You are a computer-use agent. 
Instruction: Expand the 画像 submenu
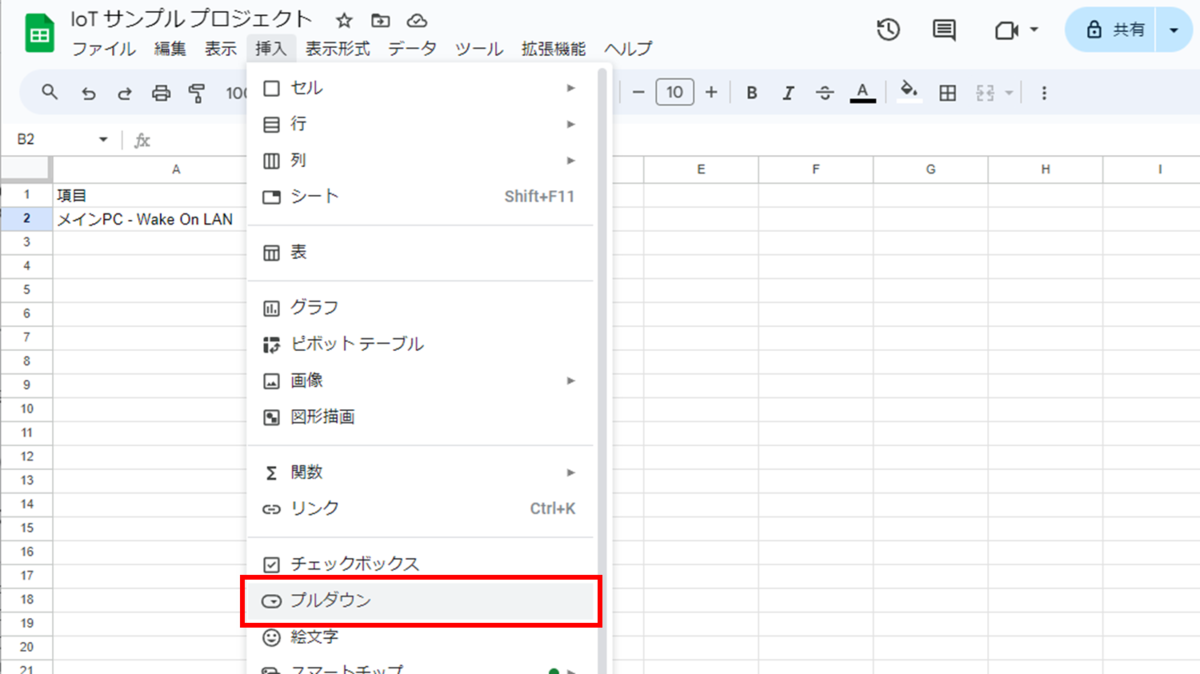[421, 380]
